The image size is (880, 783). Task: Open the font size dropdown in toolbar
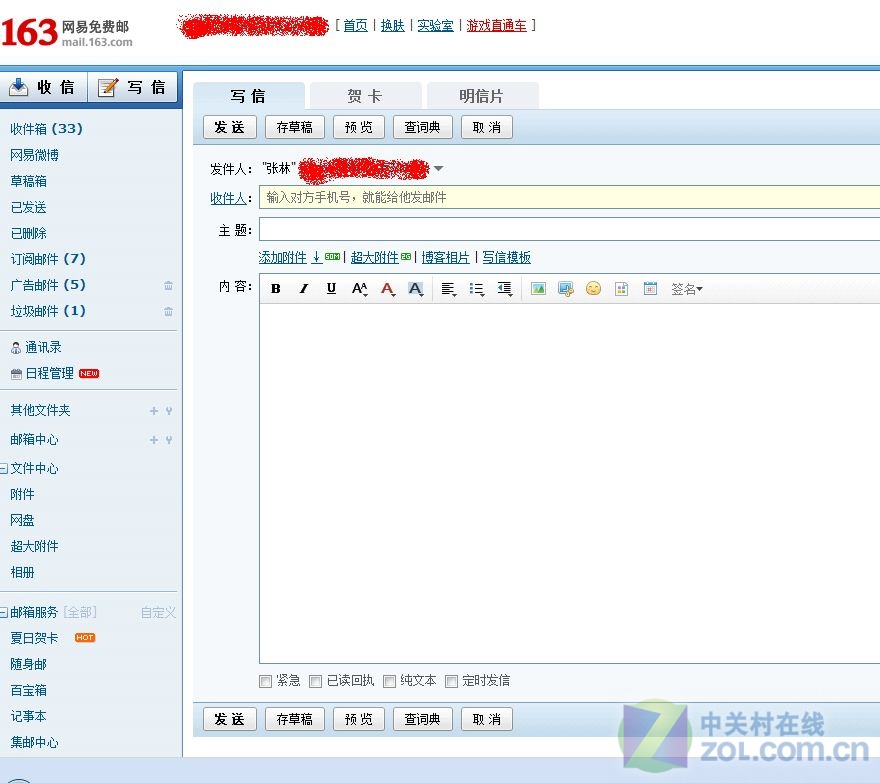pyautogui.click(x=359, y=289)
